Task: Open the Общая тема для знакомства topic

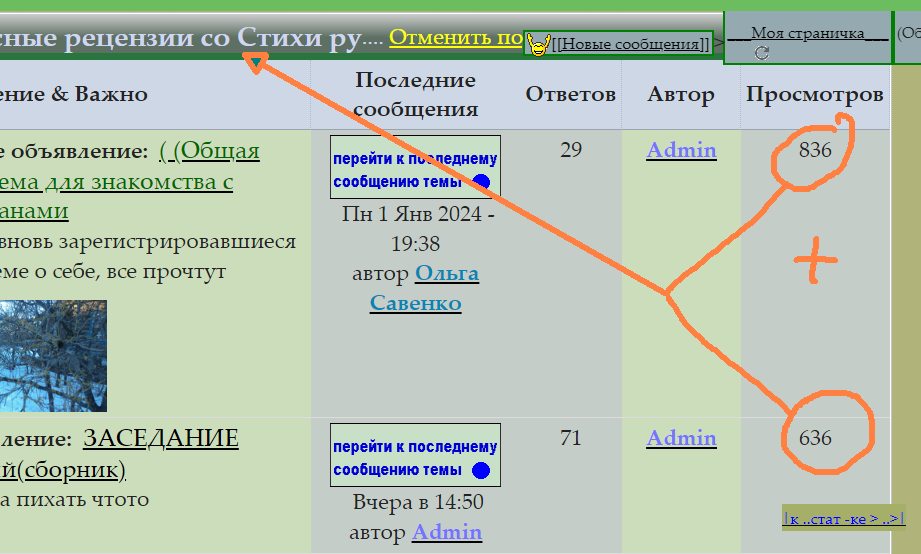Action: tap(129, 181)
